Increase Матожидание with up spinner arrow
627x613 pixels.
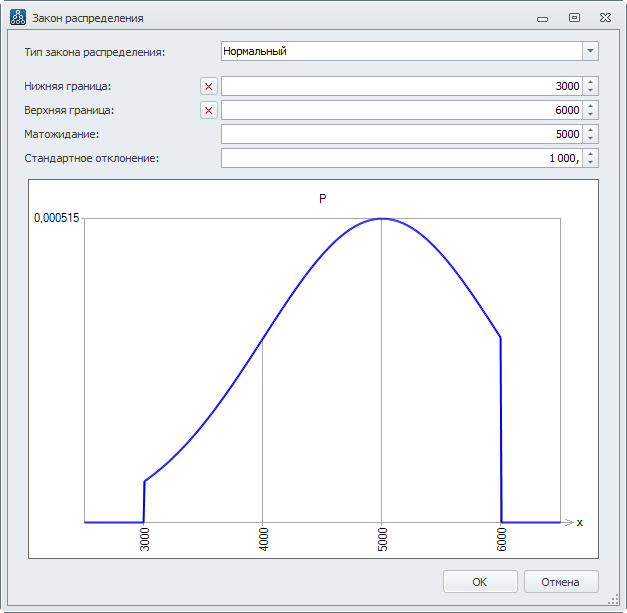(591, 130)
